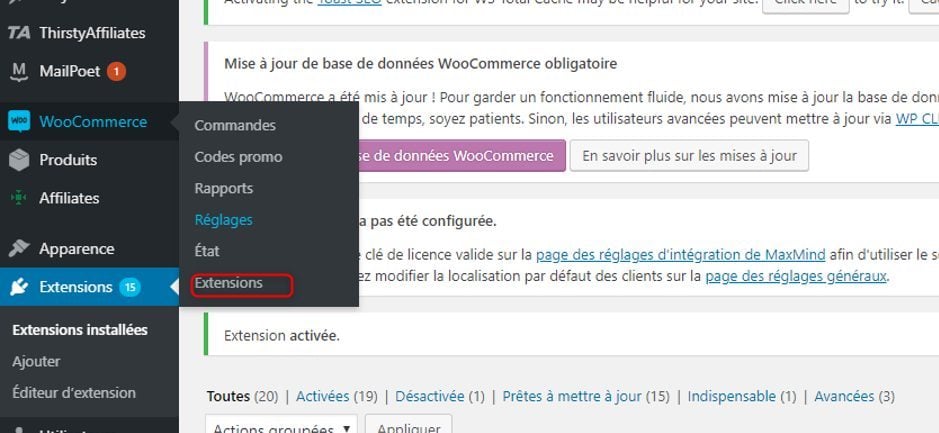Select État in WooCommerce submenu
Screen dimensions: 939x433
pyautogui.click(x=207, y=251)
